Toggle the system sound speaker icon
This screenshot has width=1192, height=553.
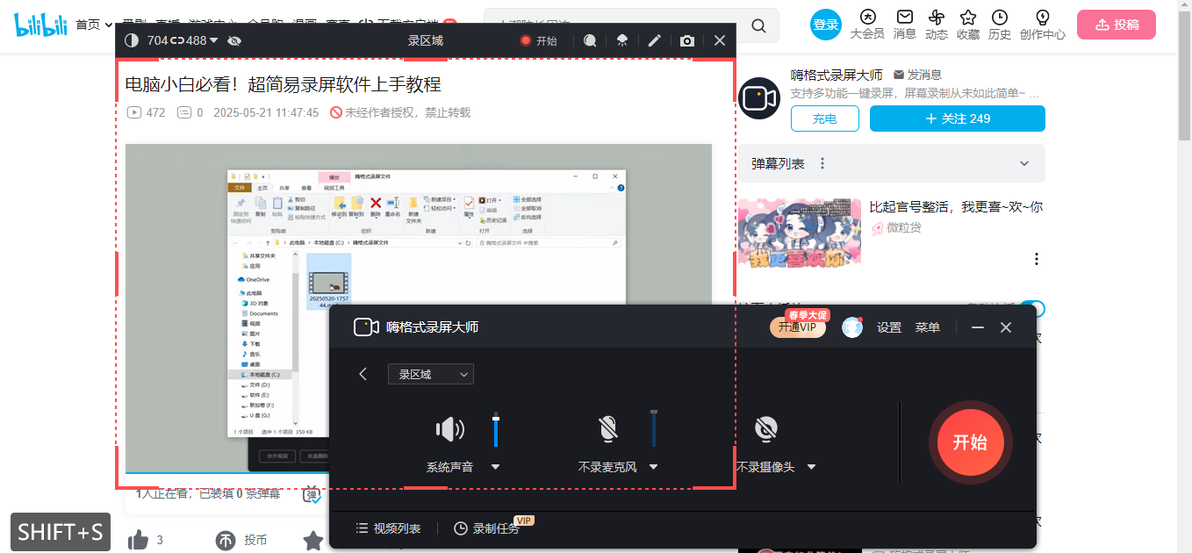point(449,430)
